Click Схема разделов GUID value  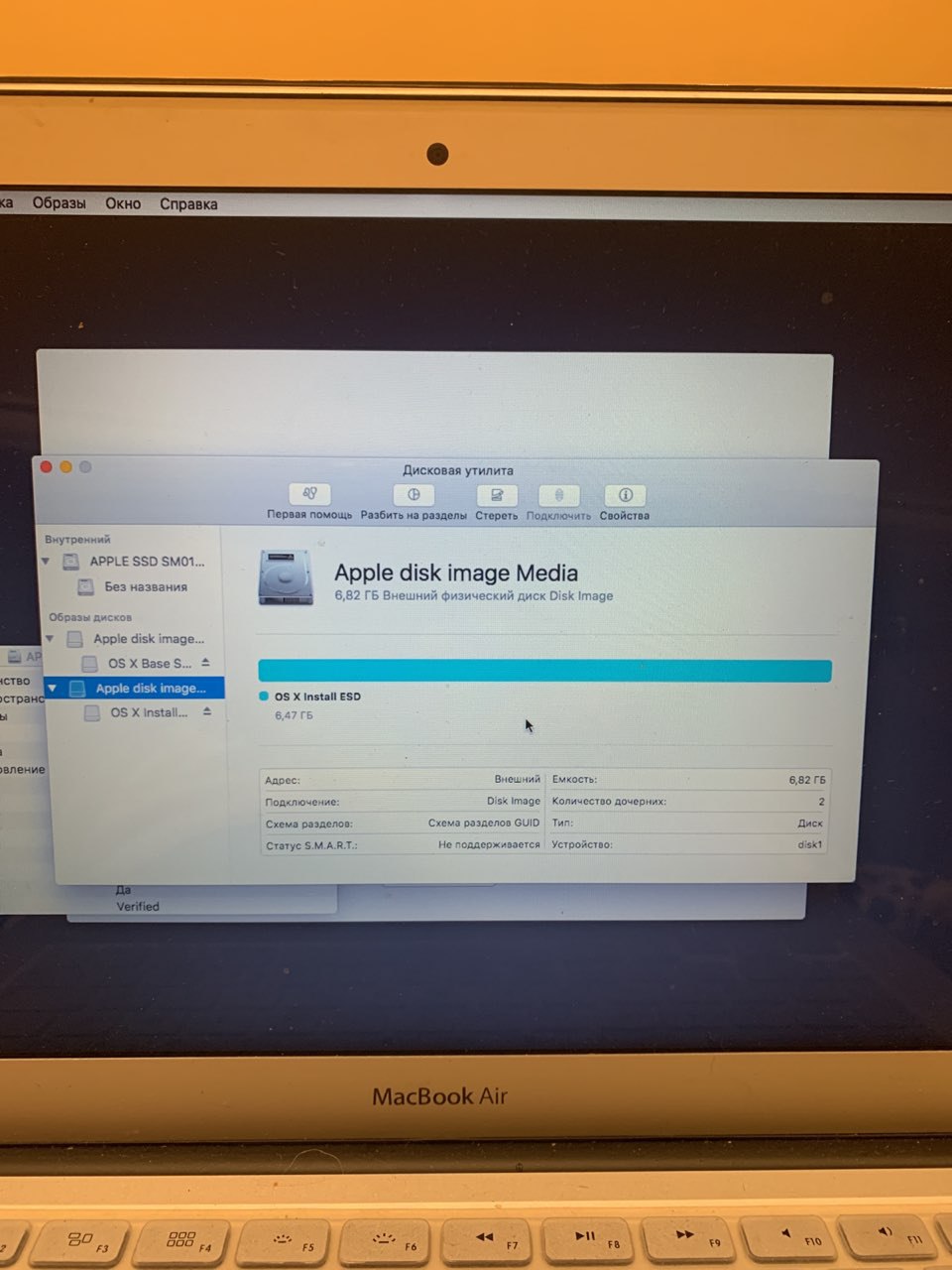pyautogui.click(x=484, y=824)
